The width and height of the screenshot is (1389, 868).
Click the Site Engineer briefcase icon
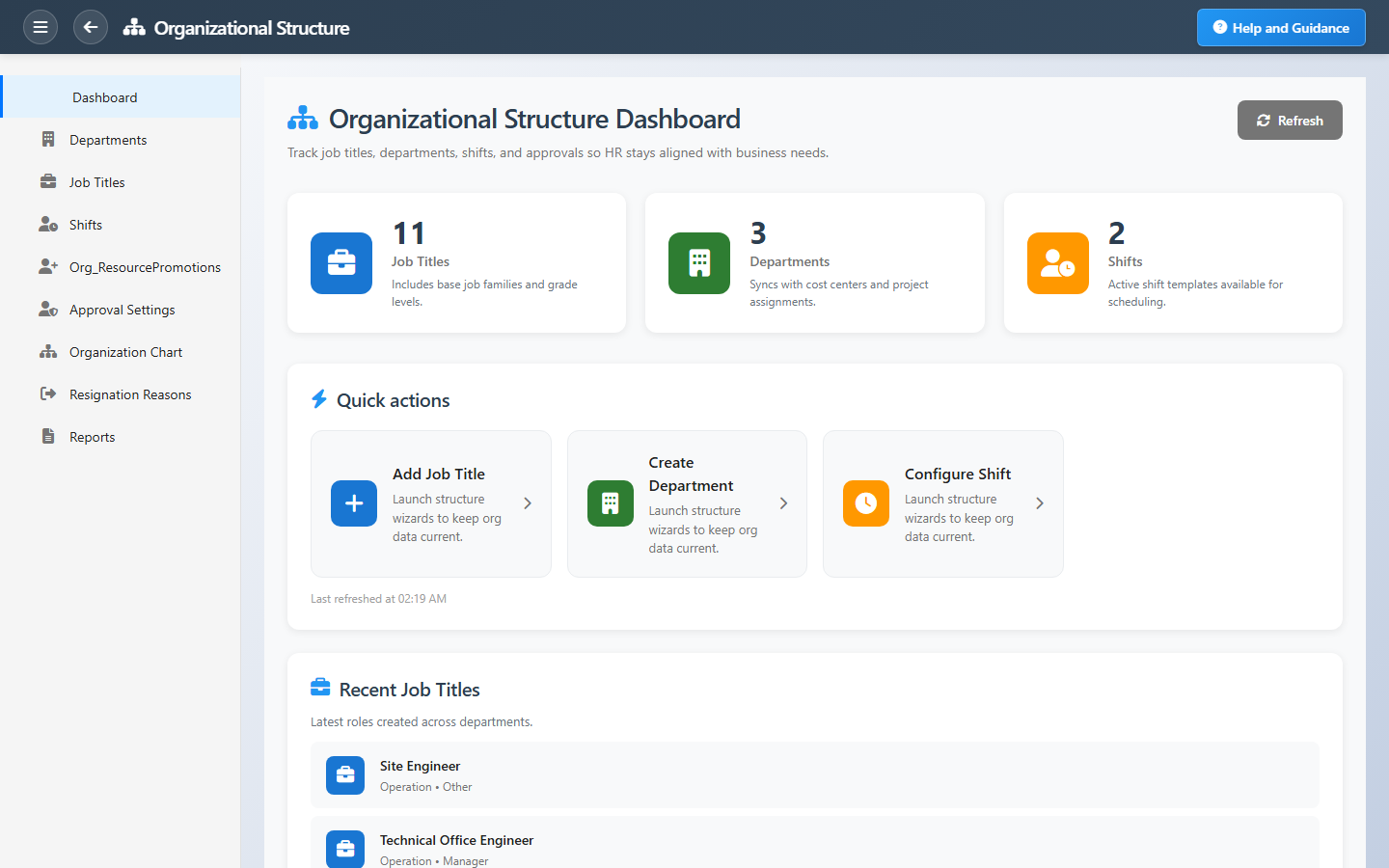tap(345, 775)
